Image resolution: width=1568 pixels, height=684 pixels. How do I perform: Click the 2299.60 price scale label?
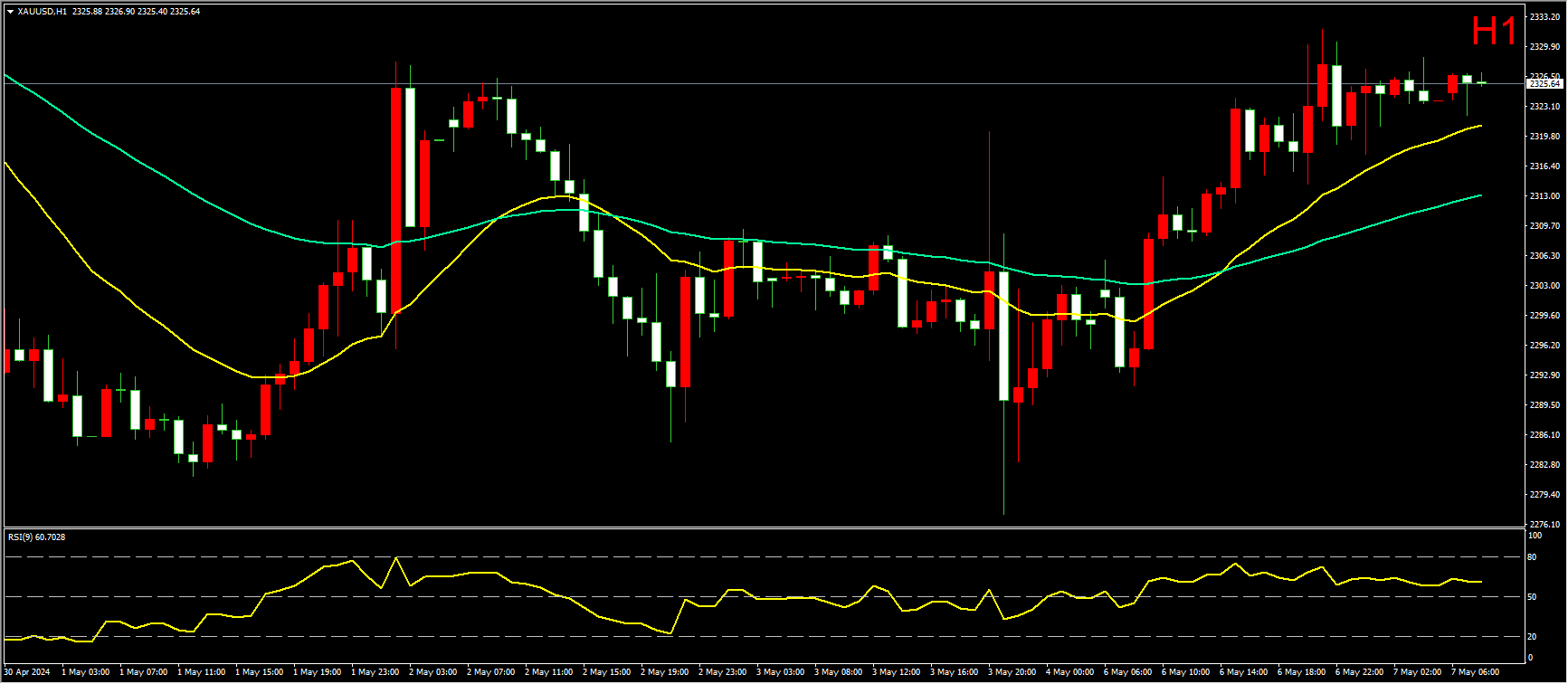pyautogui.click(x=1544, y=316)
